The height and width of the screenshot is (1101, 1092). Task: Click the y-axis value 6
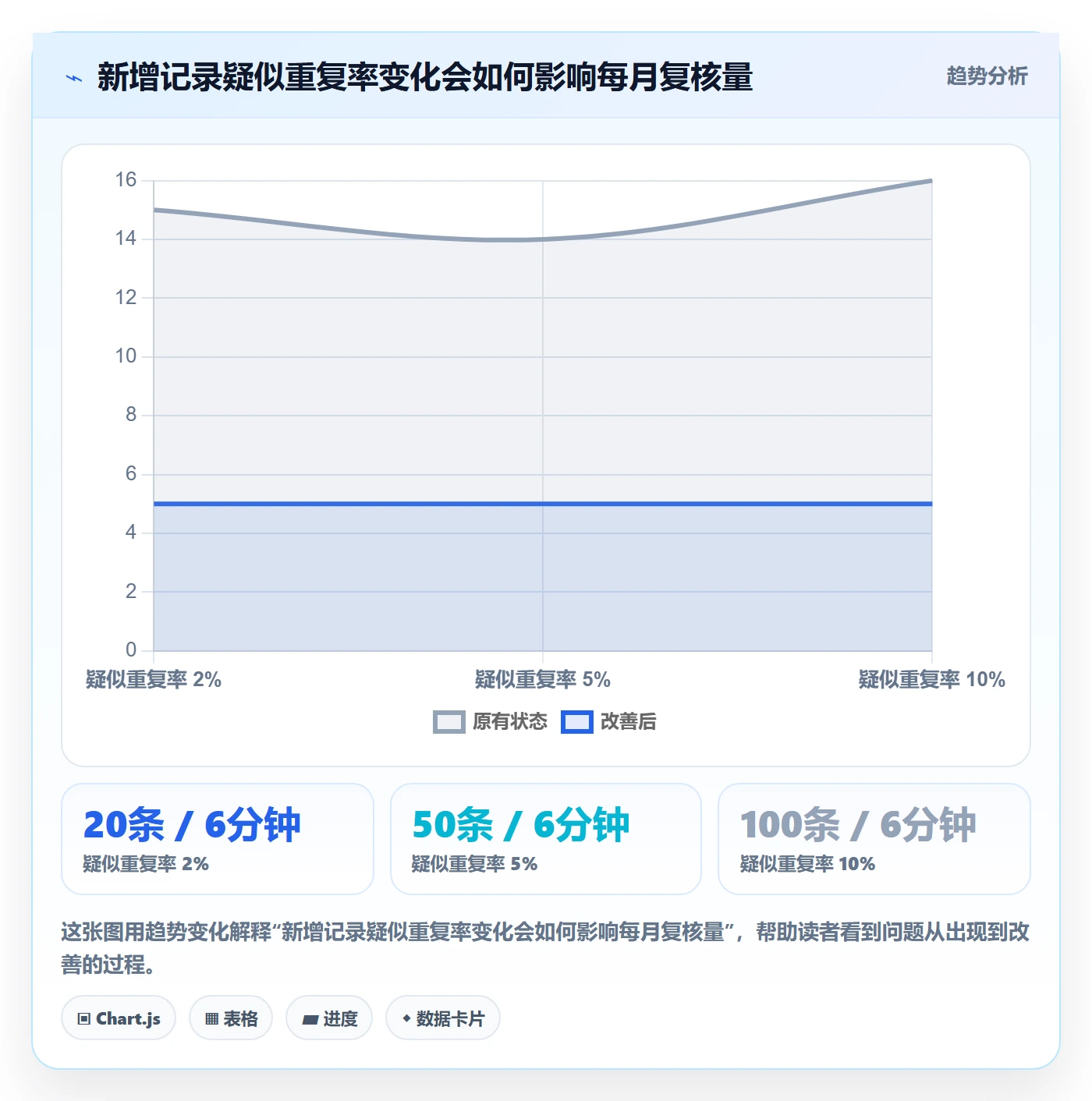(131, 474)
